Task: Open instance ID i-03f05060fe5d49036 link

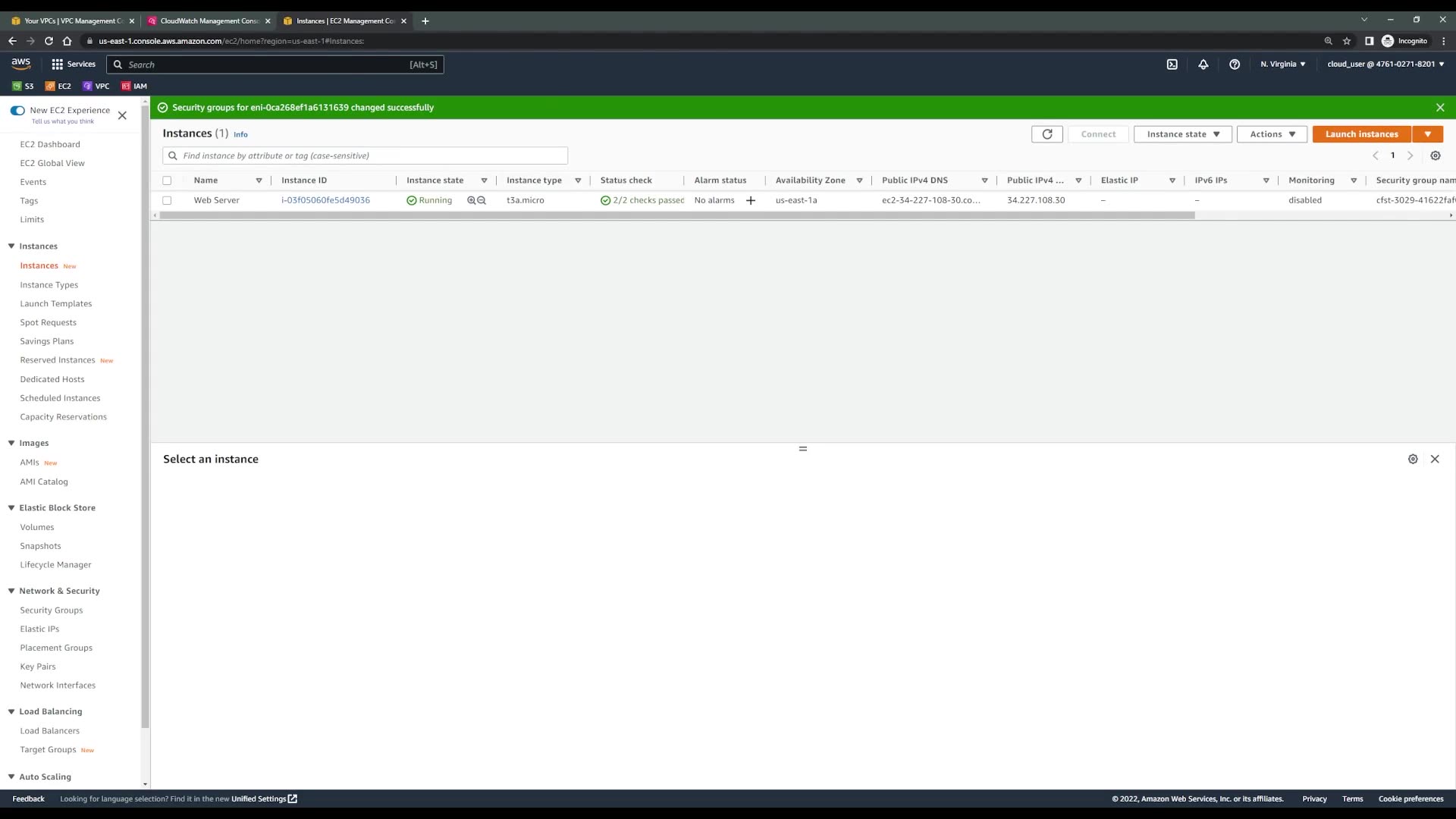Action: click(x=325, y=200)
